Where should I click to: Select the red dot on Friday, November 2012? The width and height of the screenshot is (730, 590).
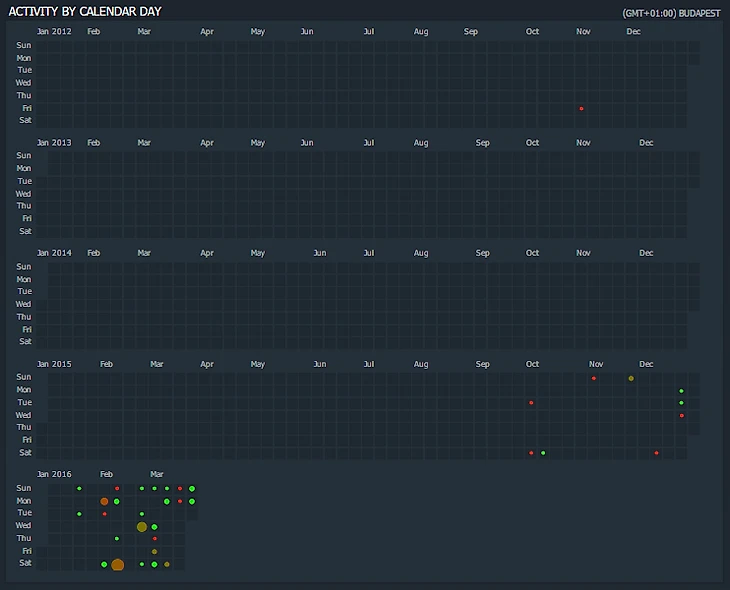pyautogui.click(x=581, y=108)
